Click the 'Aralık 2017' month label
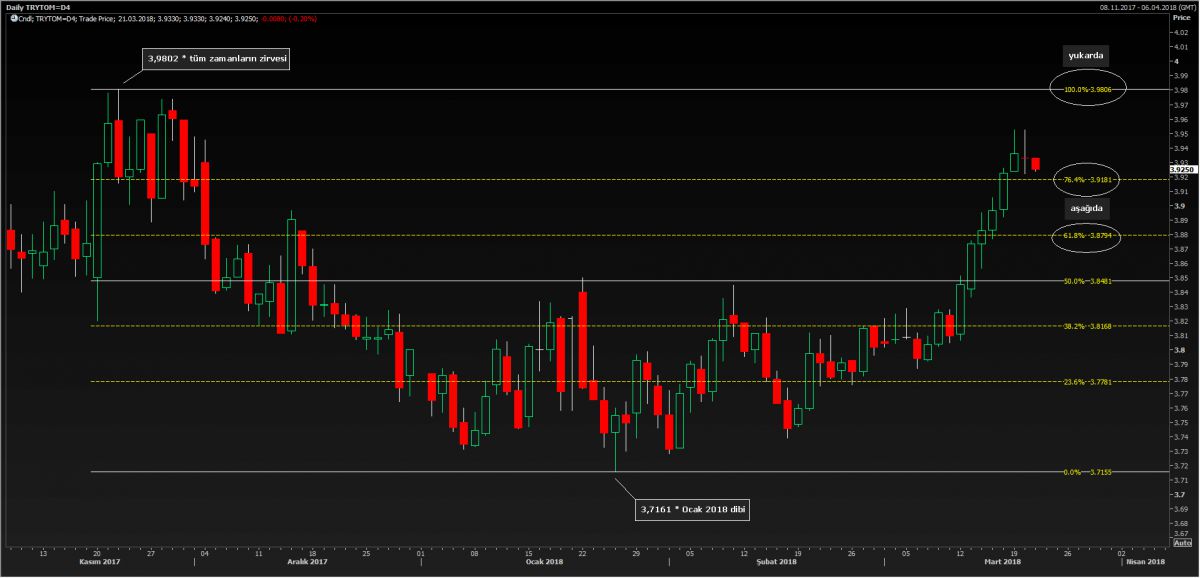Screen dimensions: 1200x578 coord(309,562)
